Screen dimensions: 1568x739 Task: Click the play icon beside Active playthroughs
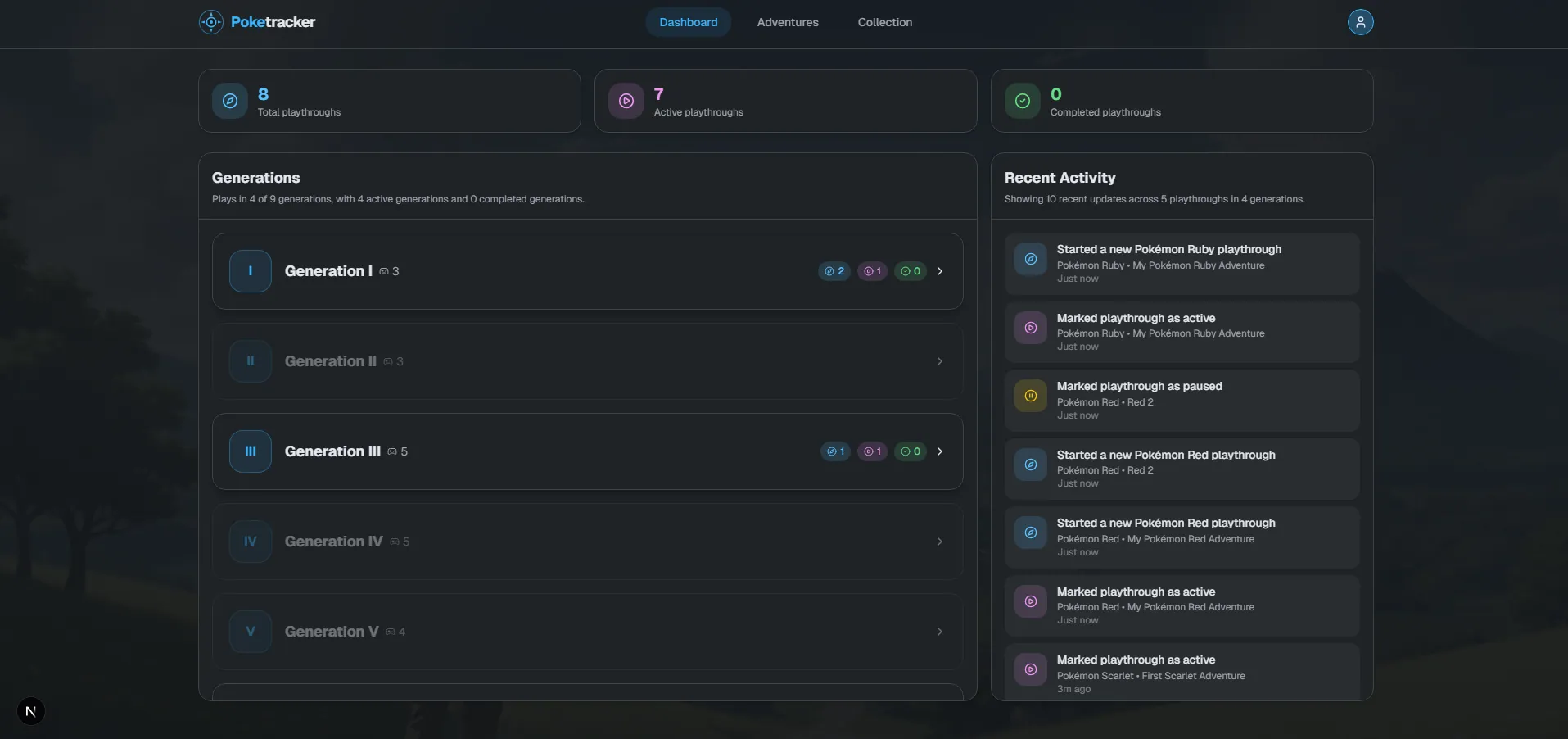pos(626,101)
